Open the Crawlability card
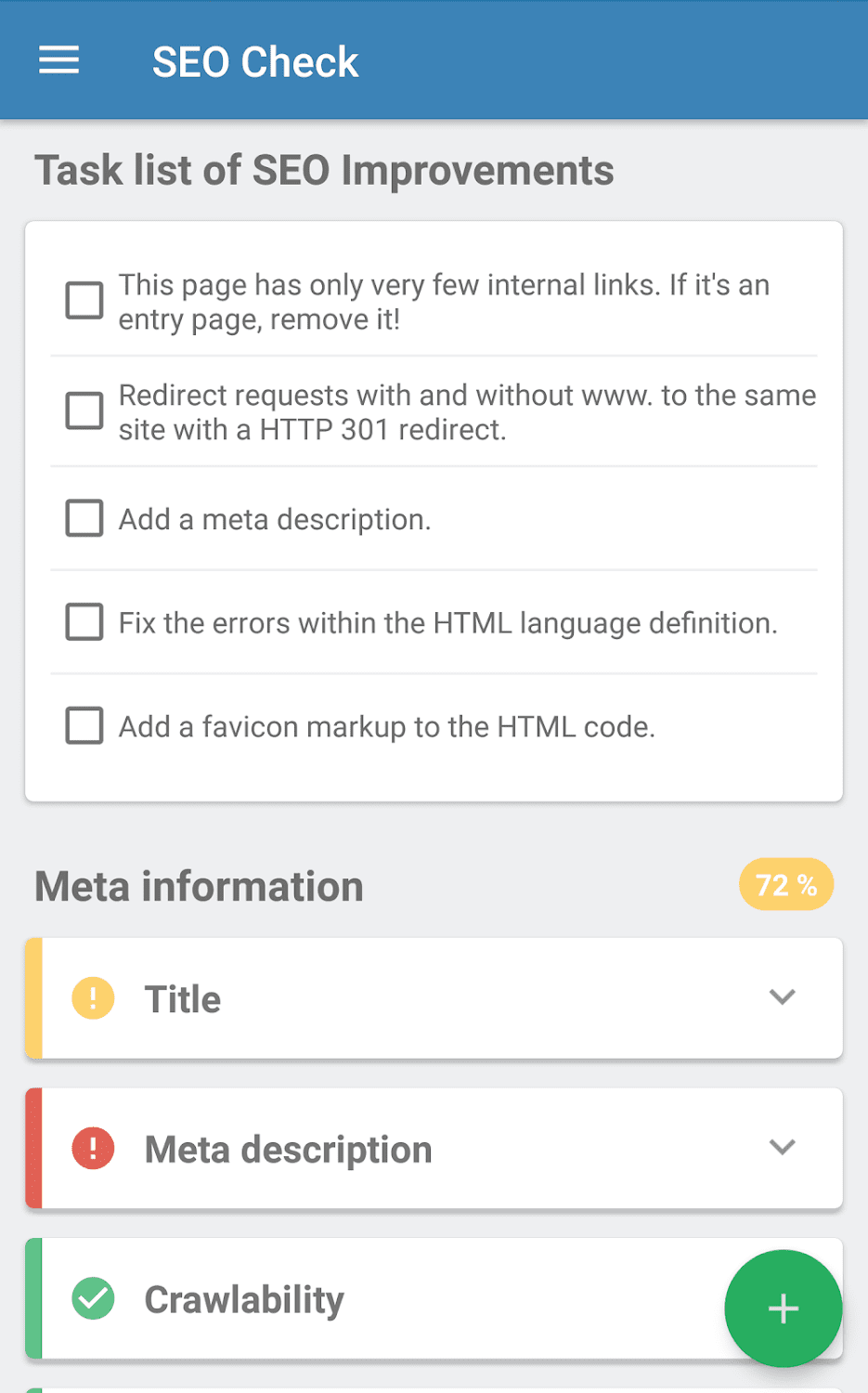Viewport: 868px width, 1393px height. (x=371, y=1298)
